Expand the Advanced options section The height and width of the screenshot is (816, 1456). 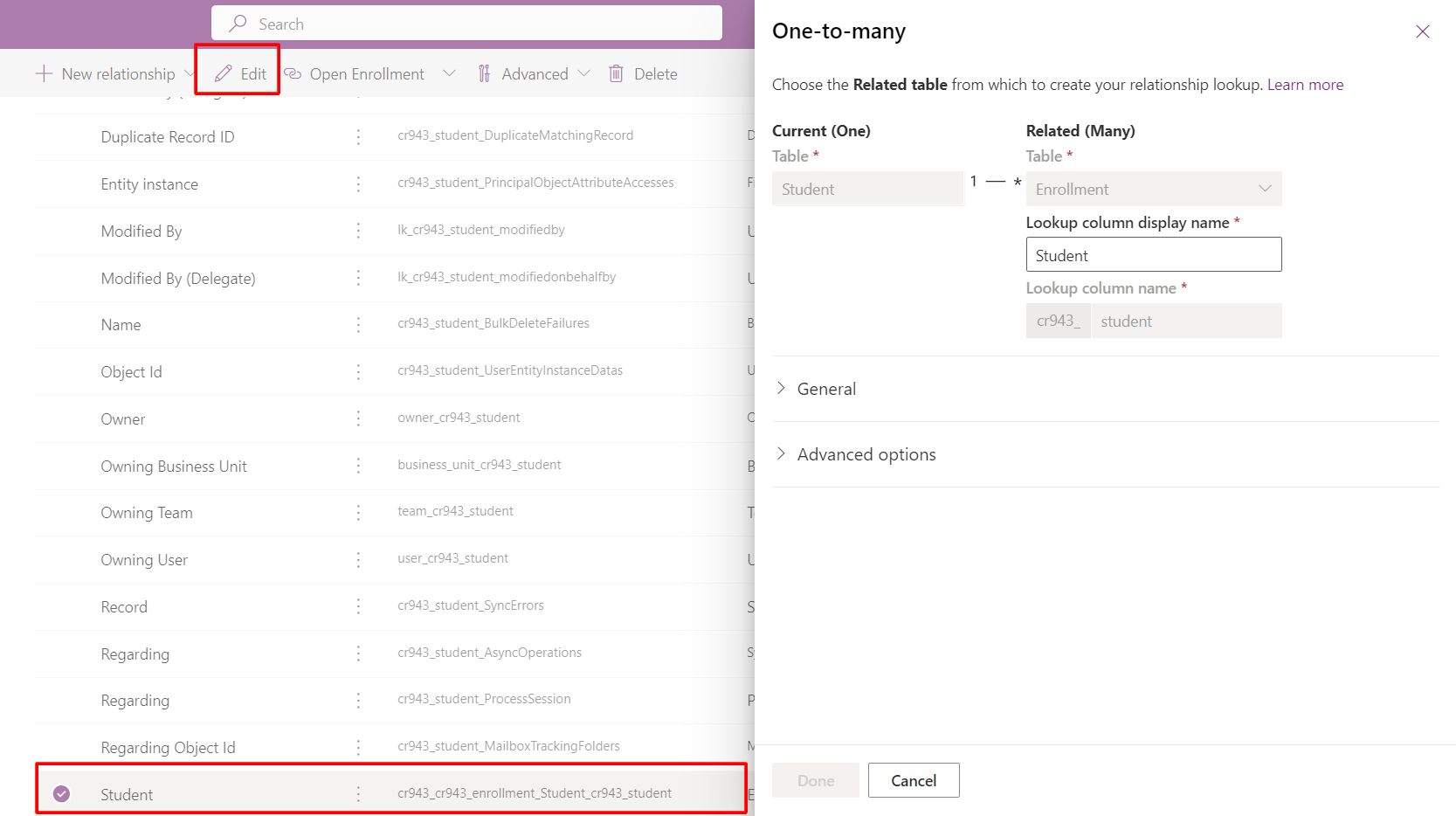(x=781, y=454)
